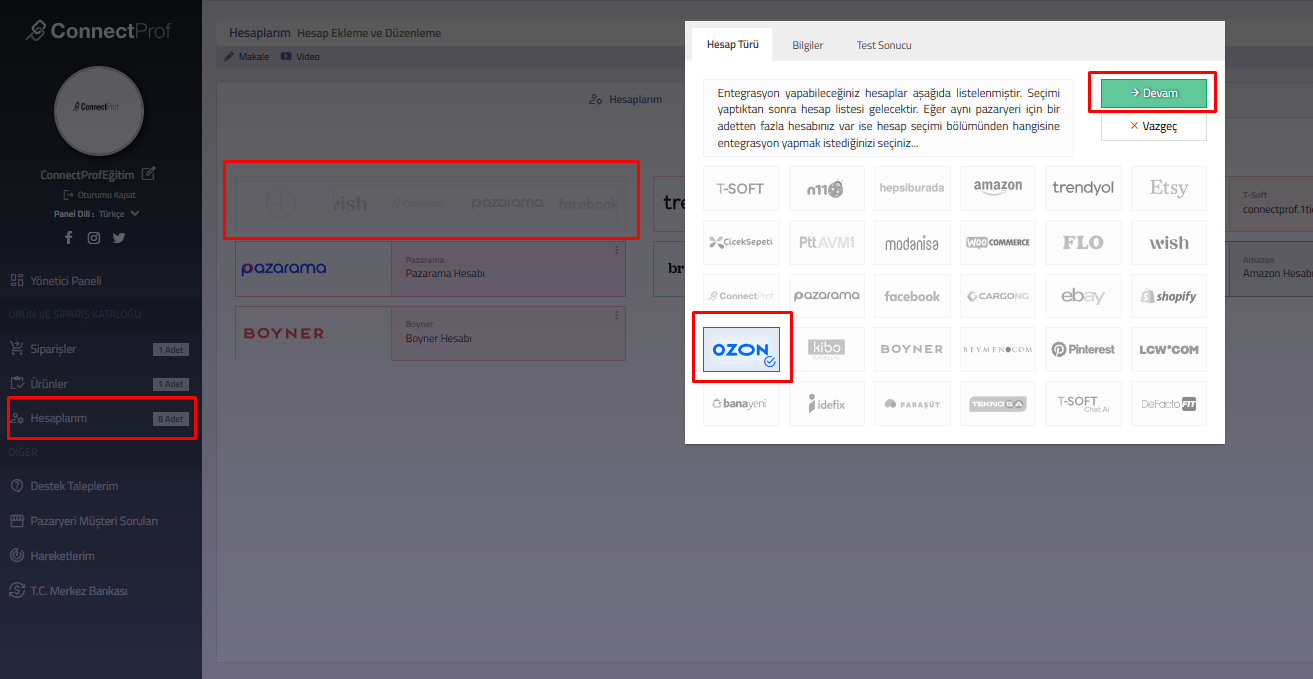The width and height of the screenshot is (1313, 679).
Task: Choose the Etsy marketplace tile
Action: pyautogui.click(x=1169, y=188)
